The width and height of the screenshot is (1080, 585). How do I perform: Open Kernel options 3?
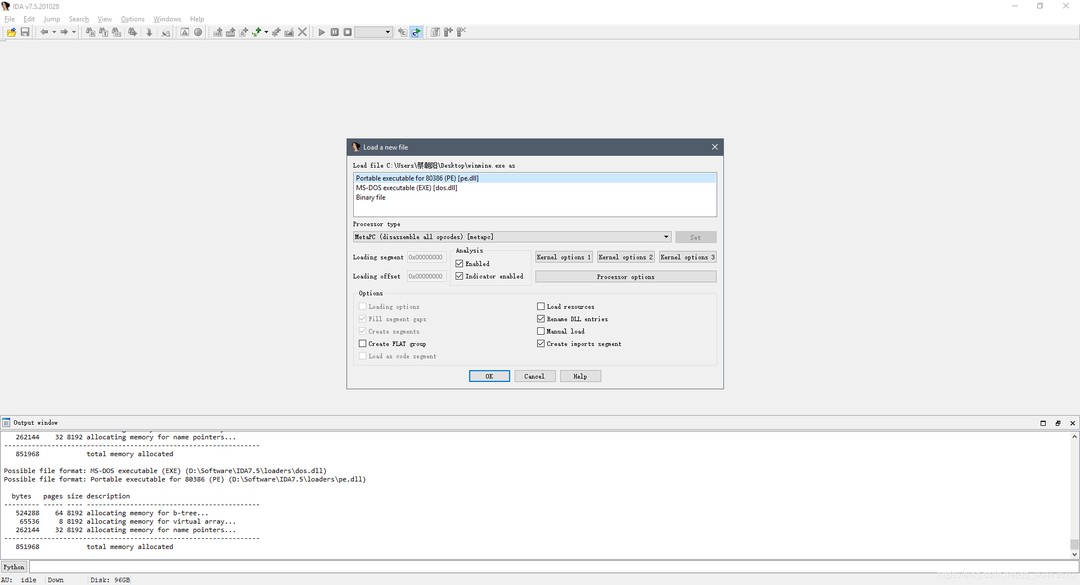point(687,257)
